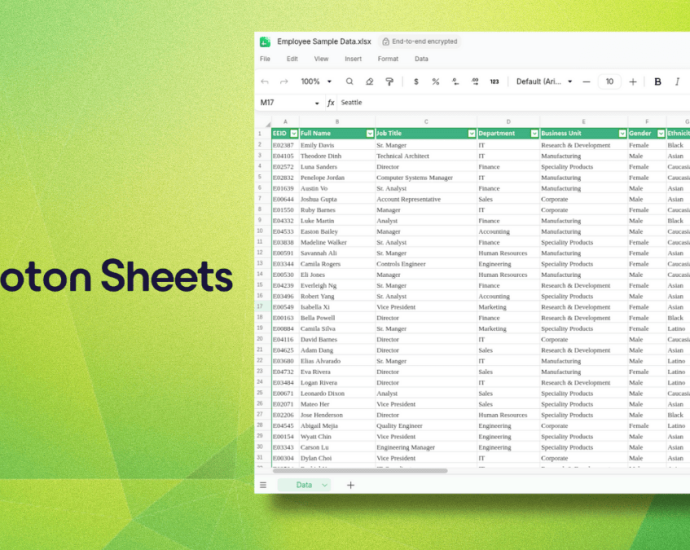
Task: Select column E header
Action: coord(584,122)
